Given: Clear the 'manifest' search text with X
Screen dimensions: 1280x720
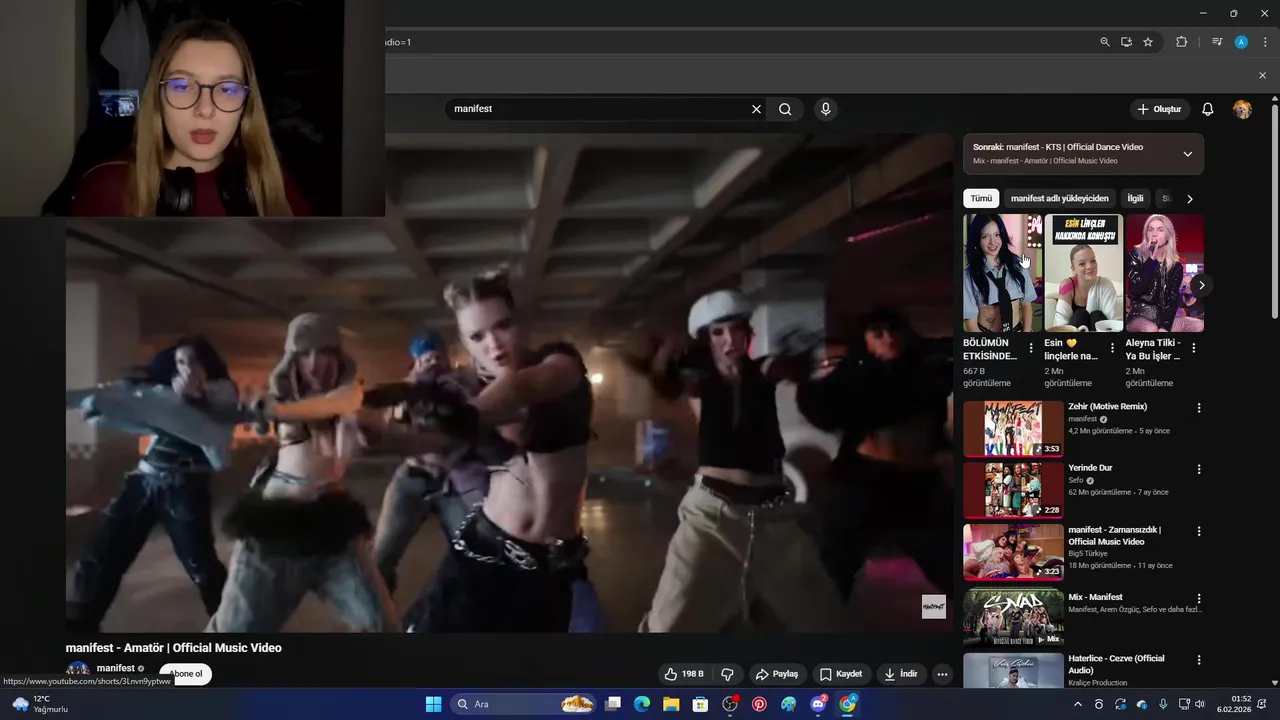Looking at the screenshot, I should [x=756, y=109].
